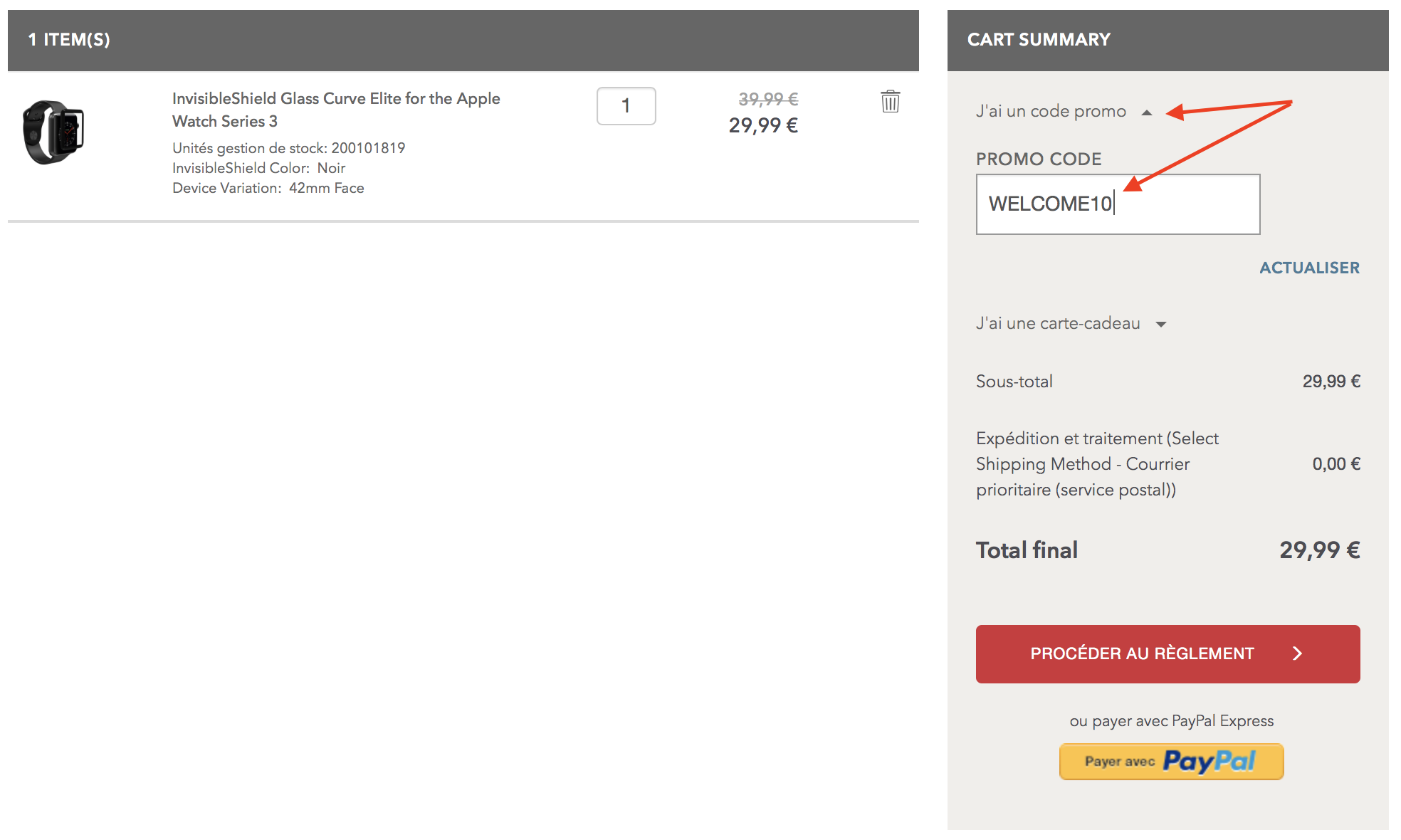Click ACTUALISER to apply promo code
Viewport: 1401px width, 840px height.
point(1309,268)
